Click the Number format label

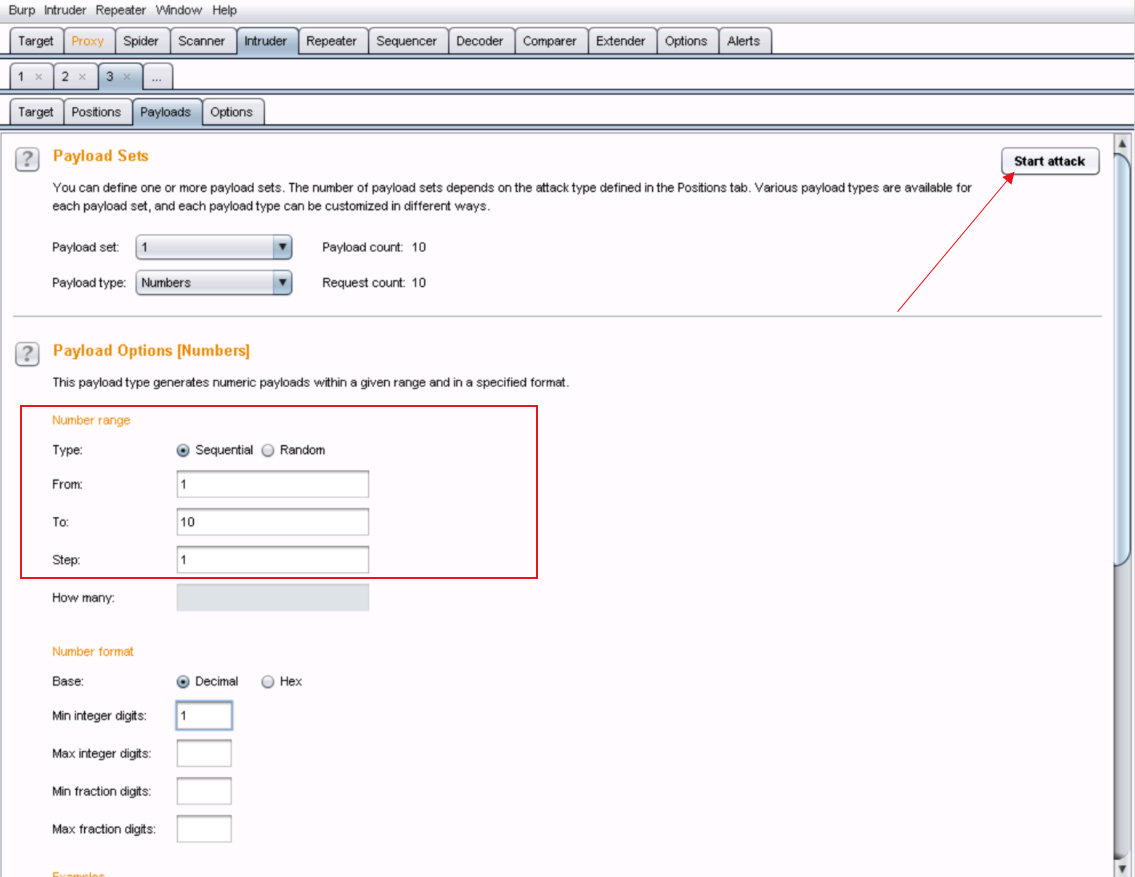click(x=93, y=652)
